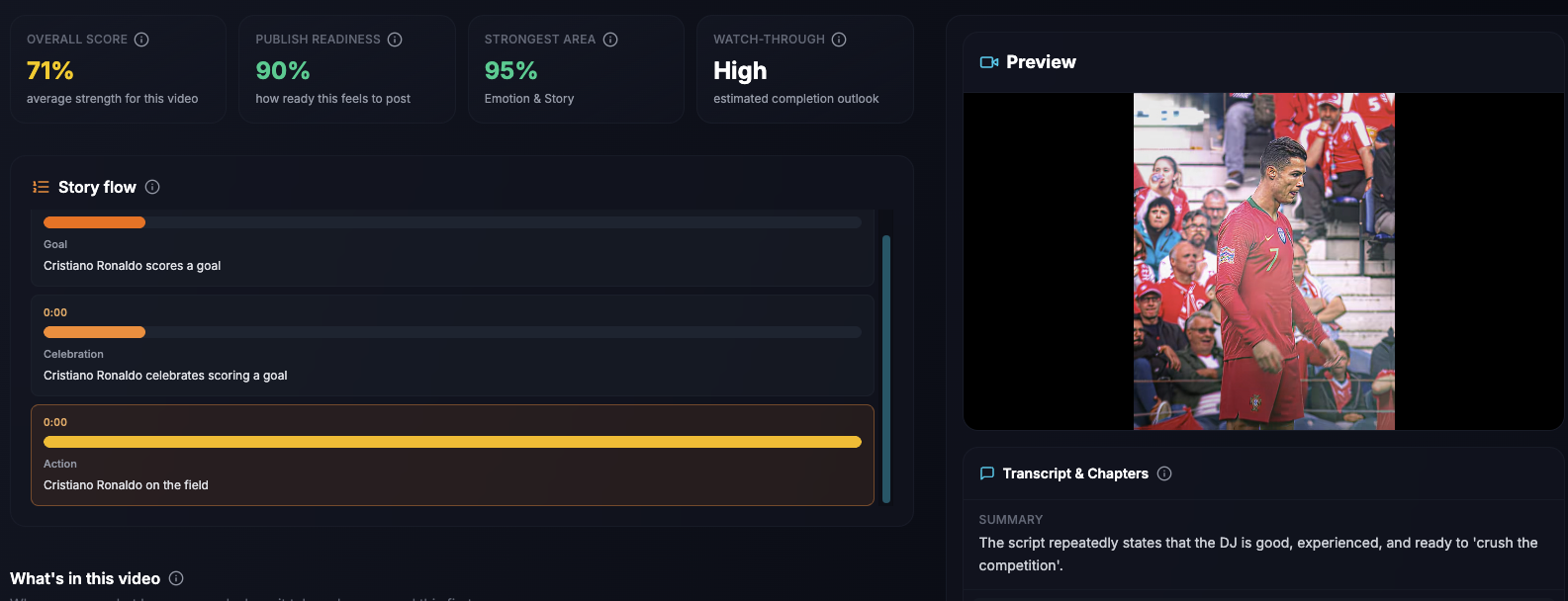
Task: Click the Action segment yellow progress bar
Action: tap(452, 442)
